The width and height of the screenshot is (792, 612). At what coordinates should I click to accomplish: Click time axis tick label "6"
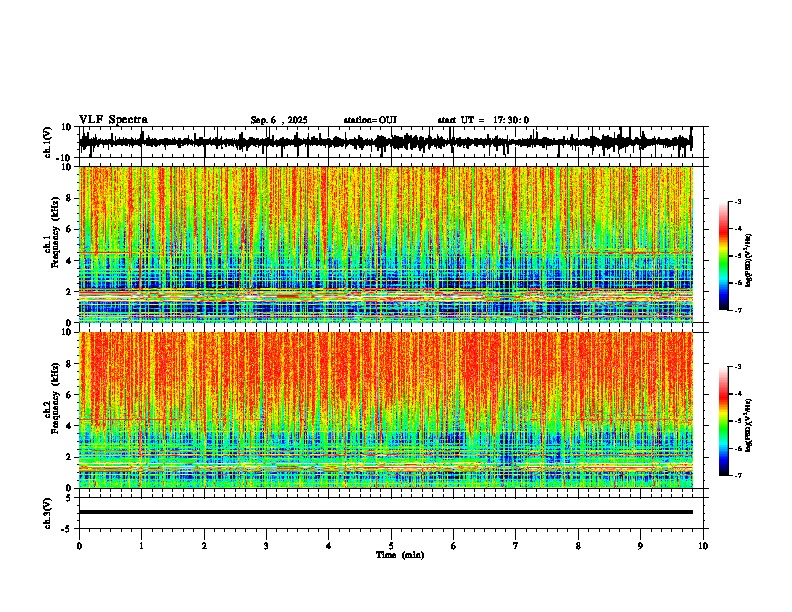[x=453, y=546]
